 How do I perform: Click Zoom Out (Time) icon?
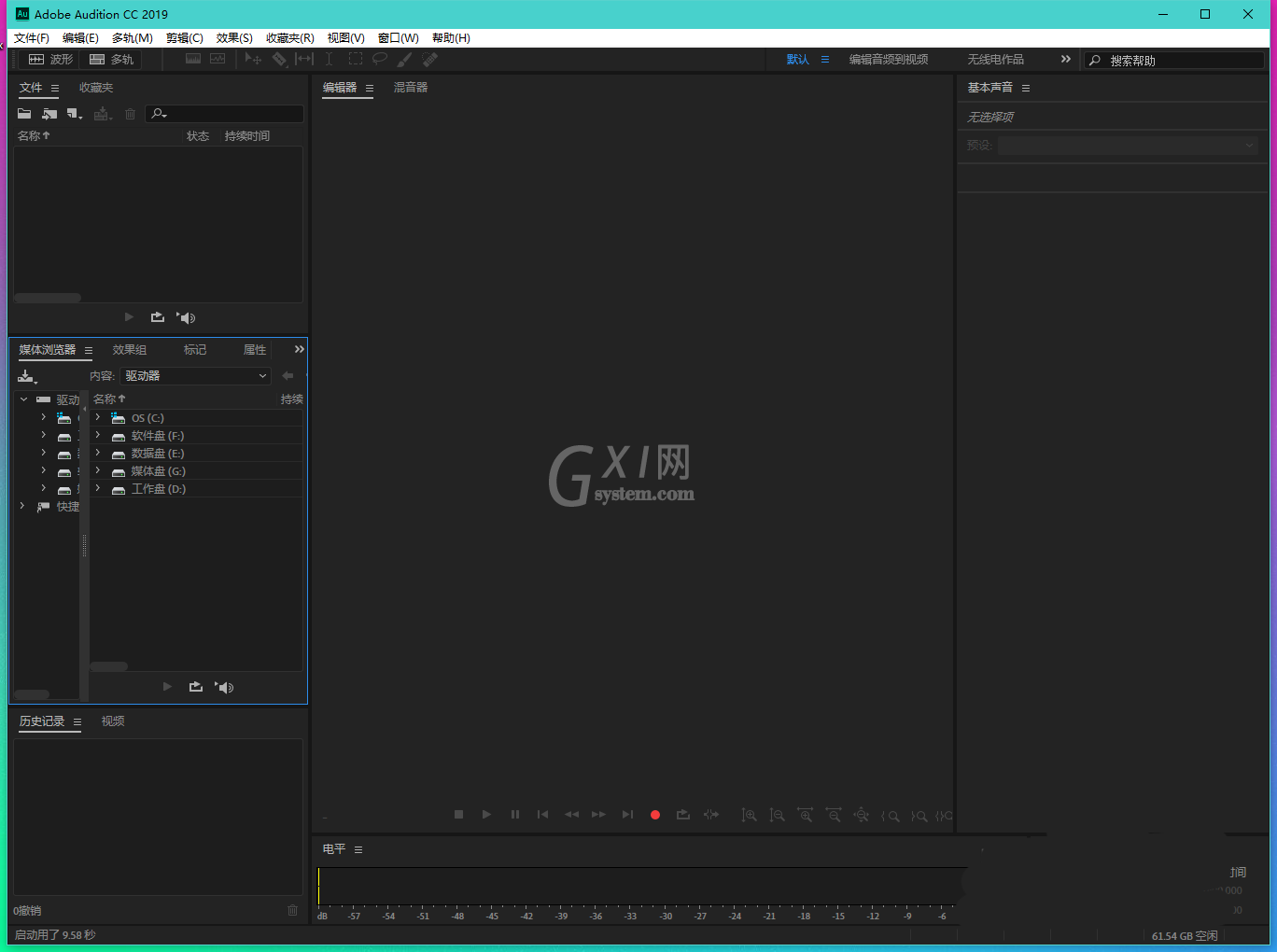[x=834, y=815]
